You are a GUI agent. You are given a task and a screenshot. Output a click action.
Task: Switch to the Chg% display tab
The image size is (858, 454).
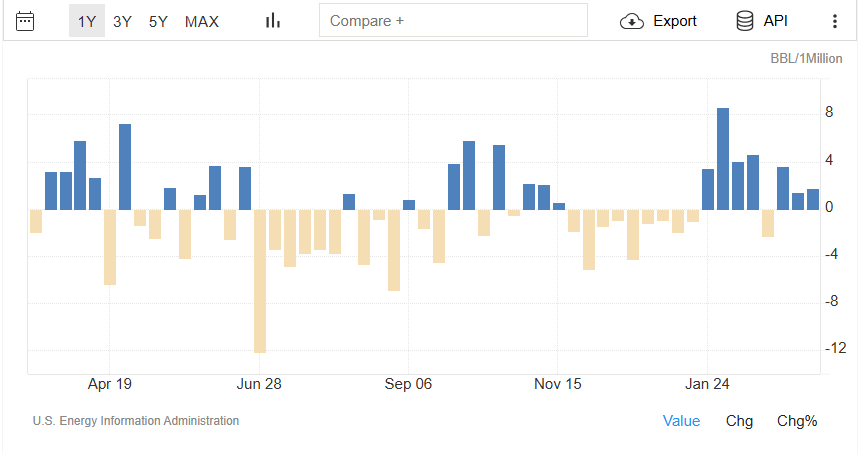[797, 421]
